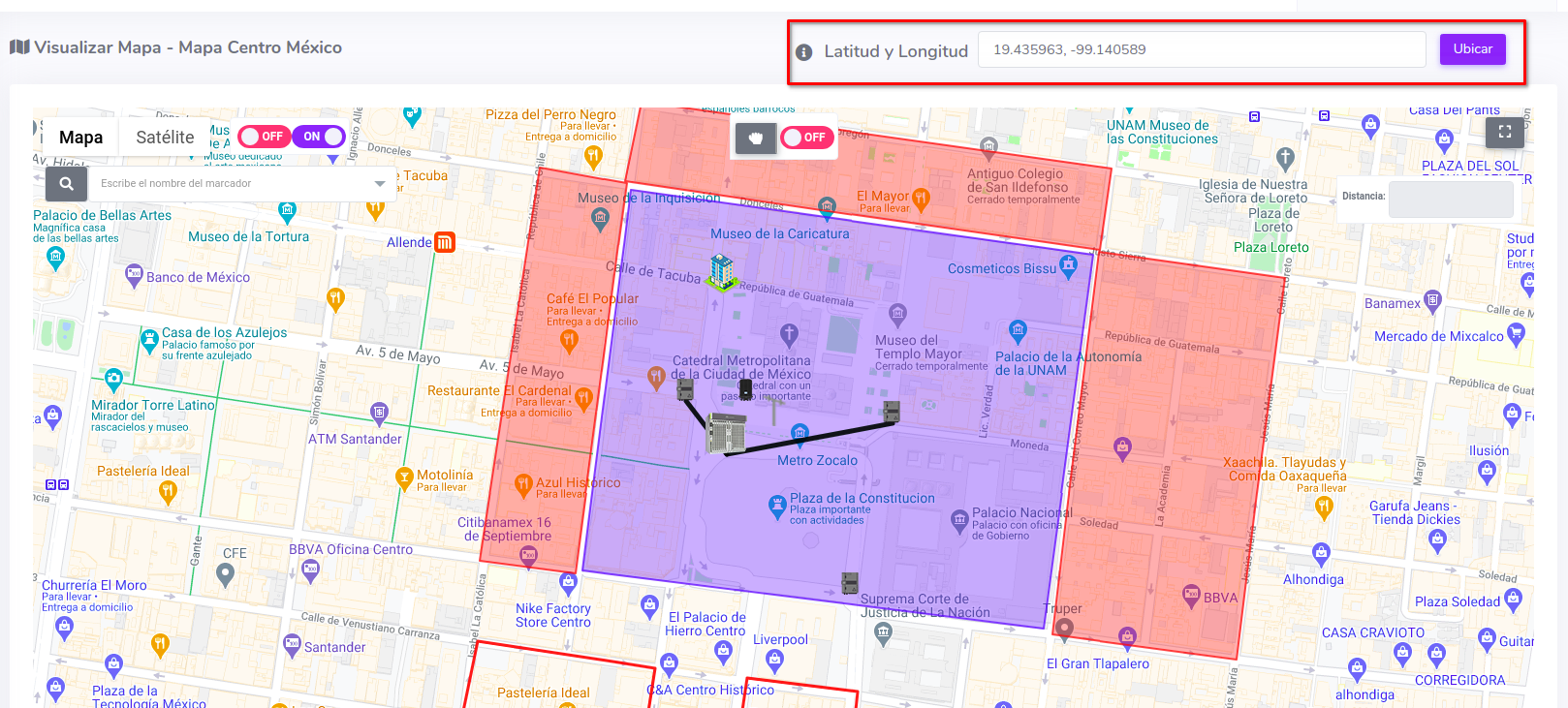Turn on the red OFF switch beside Satélite
The image size is (1568, 708).
click(264, 137)
